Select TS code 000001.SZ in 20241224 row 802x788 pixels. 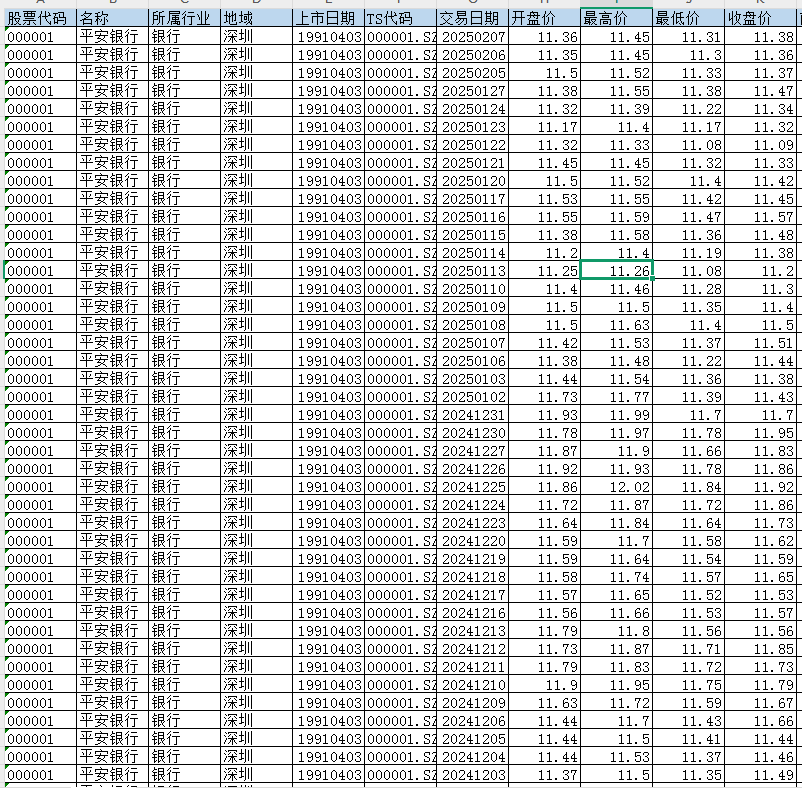(400, 505)
